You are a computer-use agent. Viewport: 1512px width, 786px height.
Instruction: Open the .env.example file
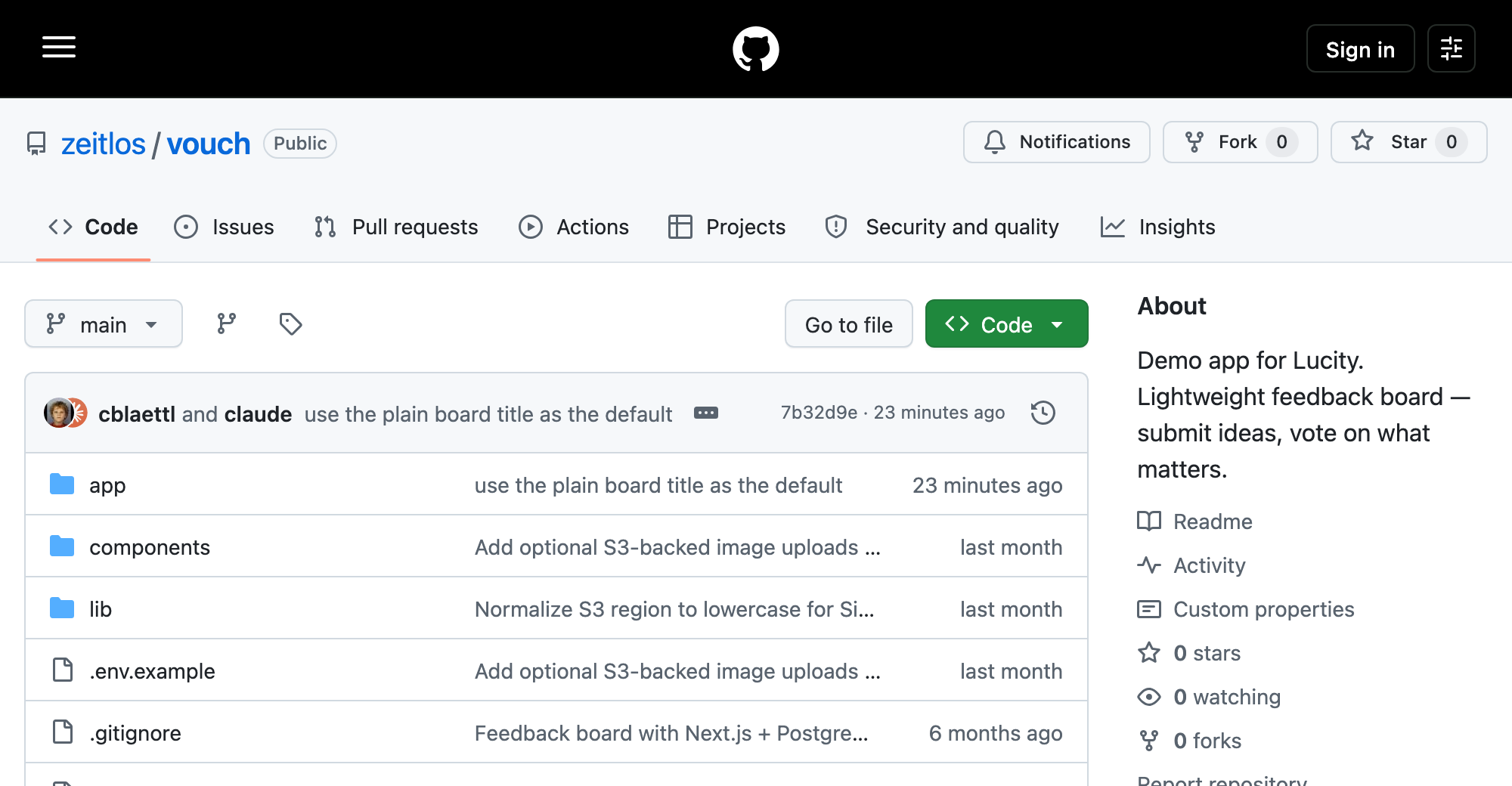point(152,671)
